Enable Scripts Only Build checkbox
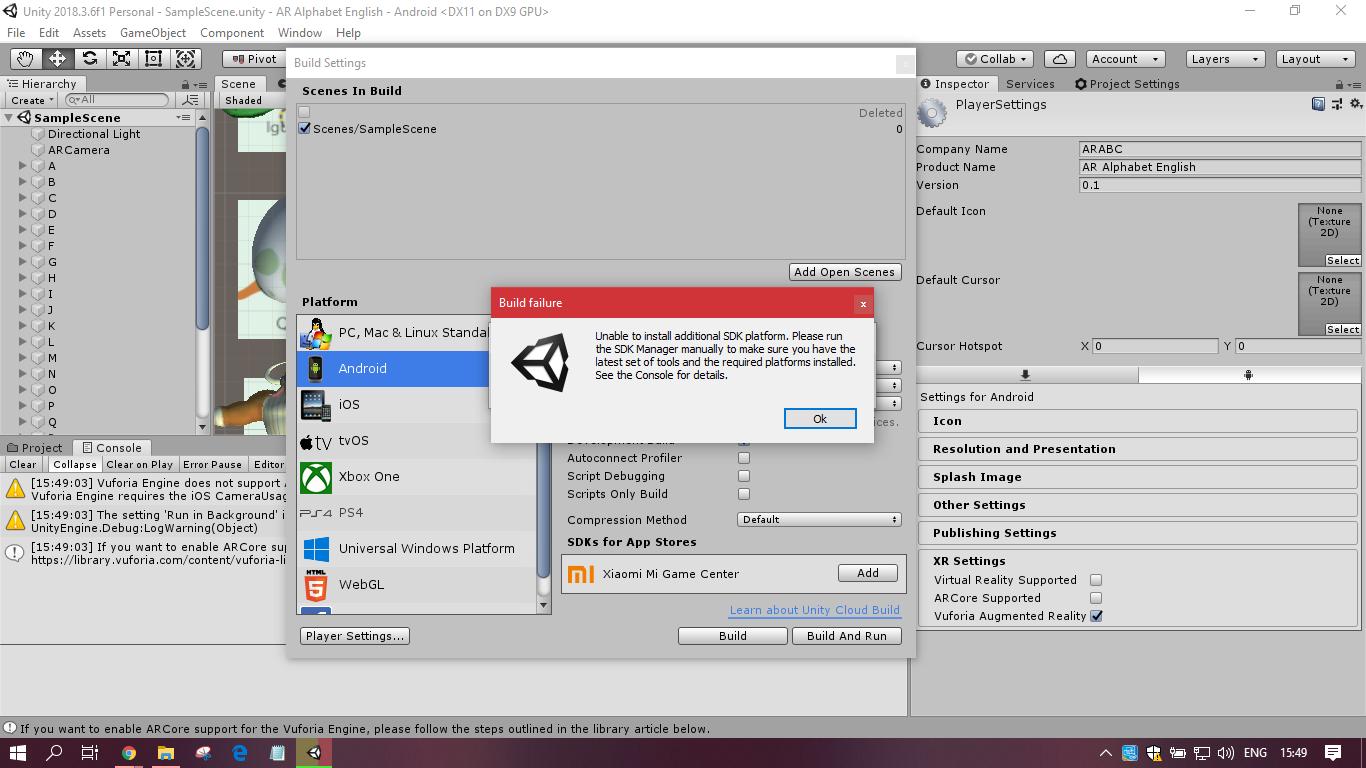This screenshot has height=768, width=1366. coord(744,494)
